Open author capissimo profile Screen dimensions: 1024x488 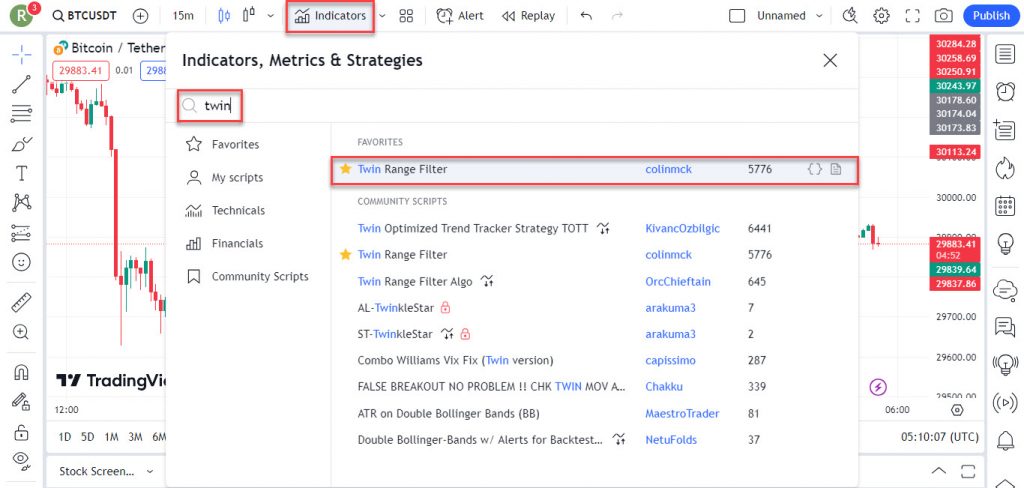click(670, 360)
